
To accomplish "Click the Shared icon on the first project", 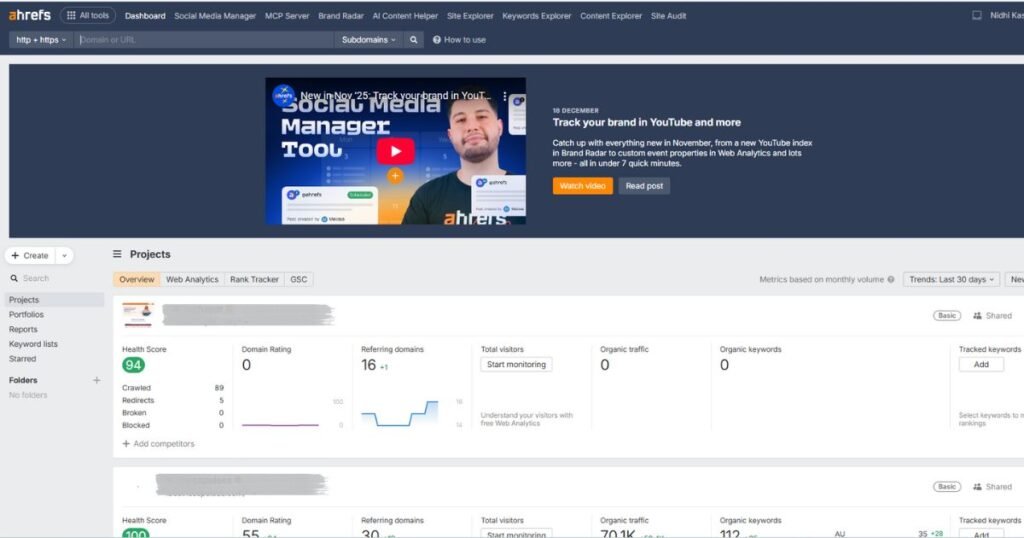I will click(x=977, y=316).
